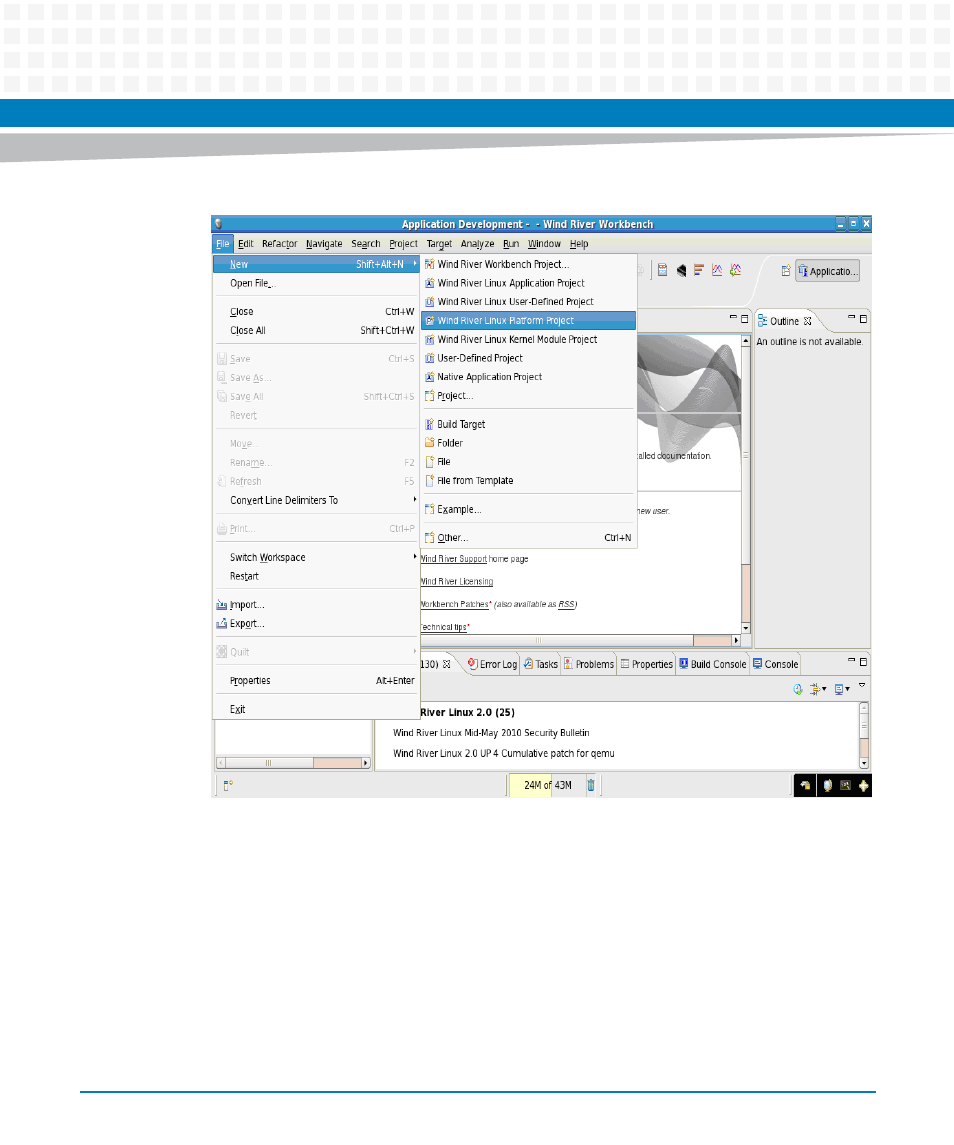Viewport: 954px width, 1145px height.
Task: Open the Workbench Patches link
Action: pos(454,605)
